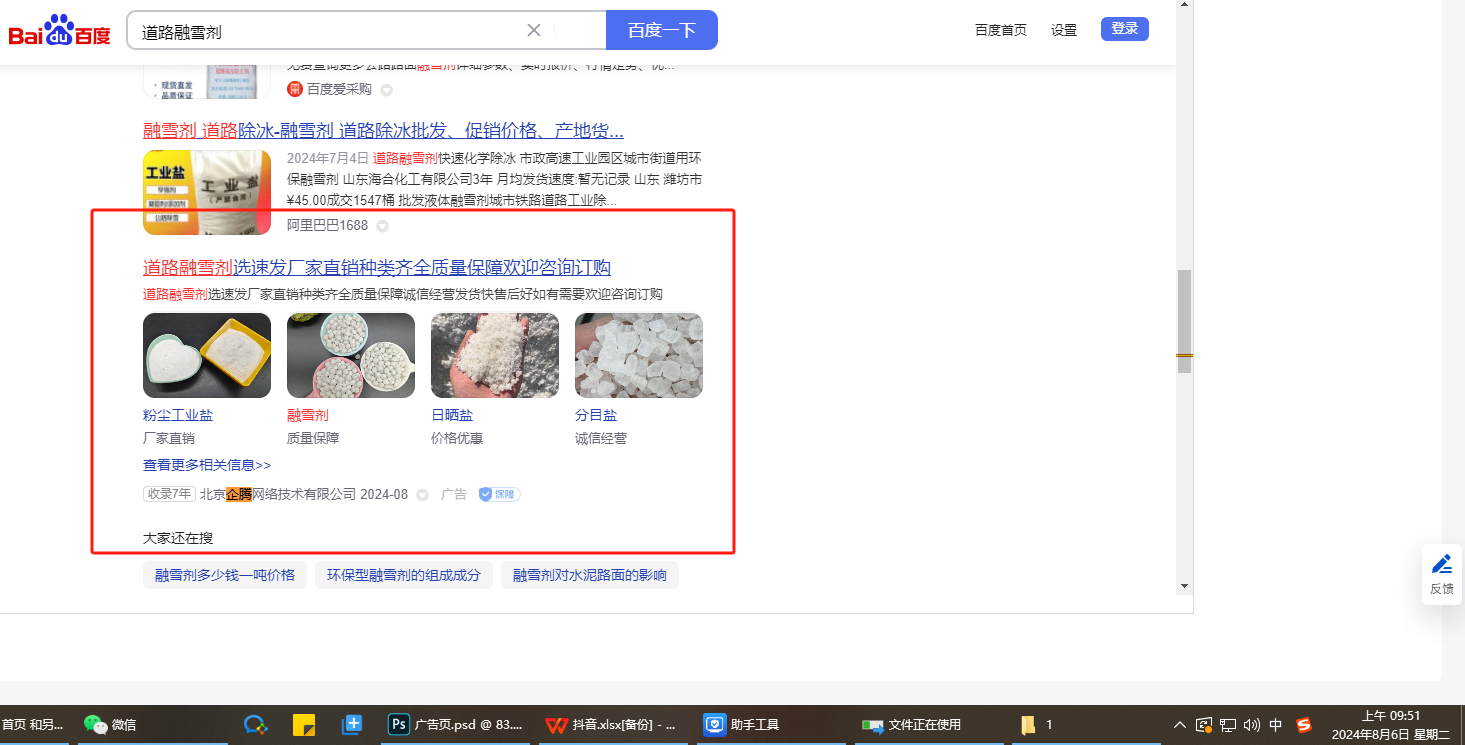The width and height of the screenshot is (1465, 745).
Task: Open 微信 from the taskbar
Action: (x=110, y=725)
